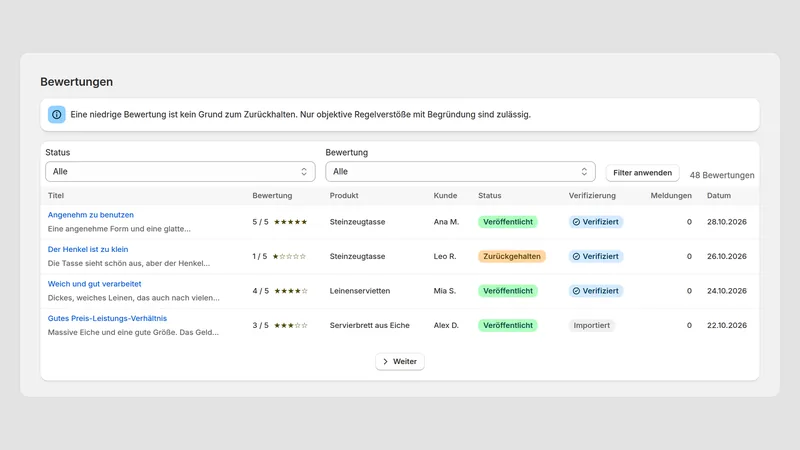Click the blue info icon in banner
The width and height of the screenshot is (800, 450).
(x=57, y=115)
